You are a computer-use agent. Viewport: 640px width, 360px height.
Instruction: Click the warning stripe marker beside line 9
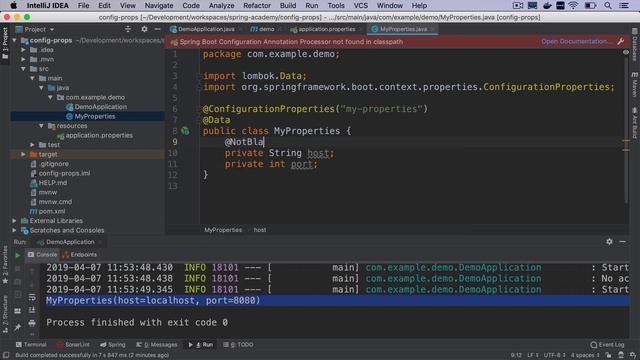[626, 142]
